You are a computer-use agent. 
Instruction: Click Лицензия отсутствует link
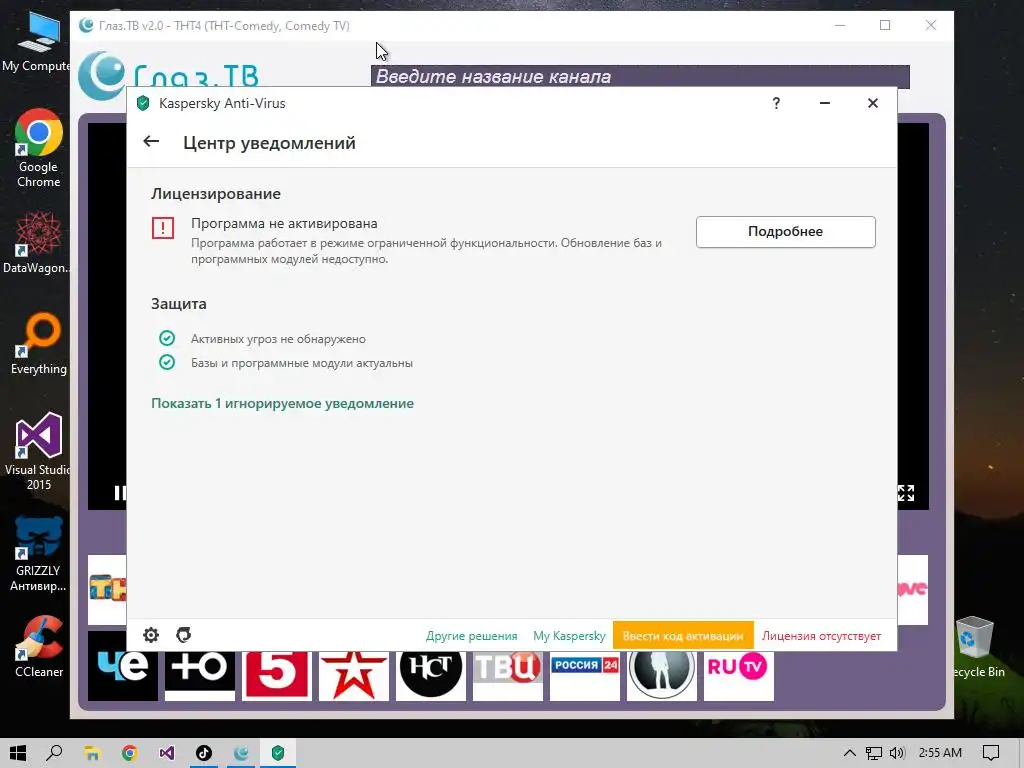pyautogui.click(x=822, y=635)
